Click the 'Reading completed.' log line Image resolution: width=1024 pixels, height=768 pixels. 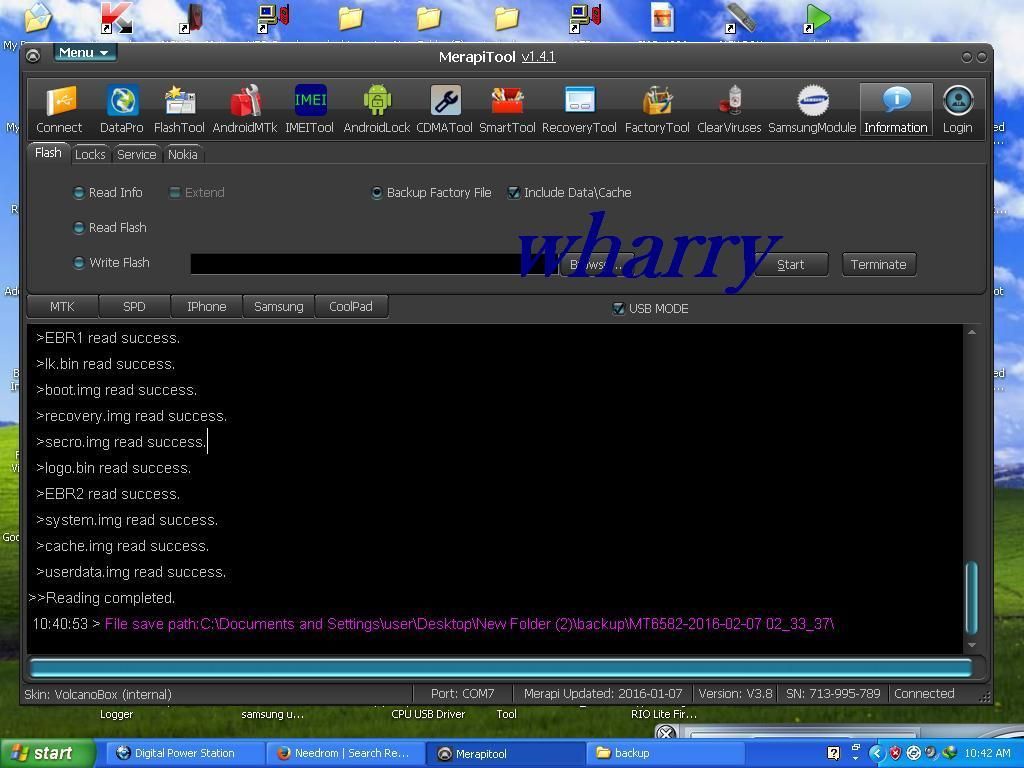[x=102, y=598]
